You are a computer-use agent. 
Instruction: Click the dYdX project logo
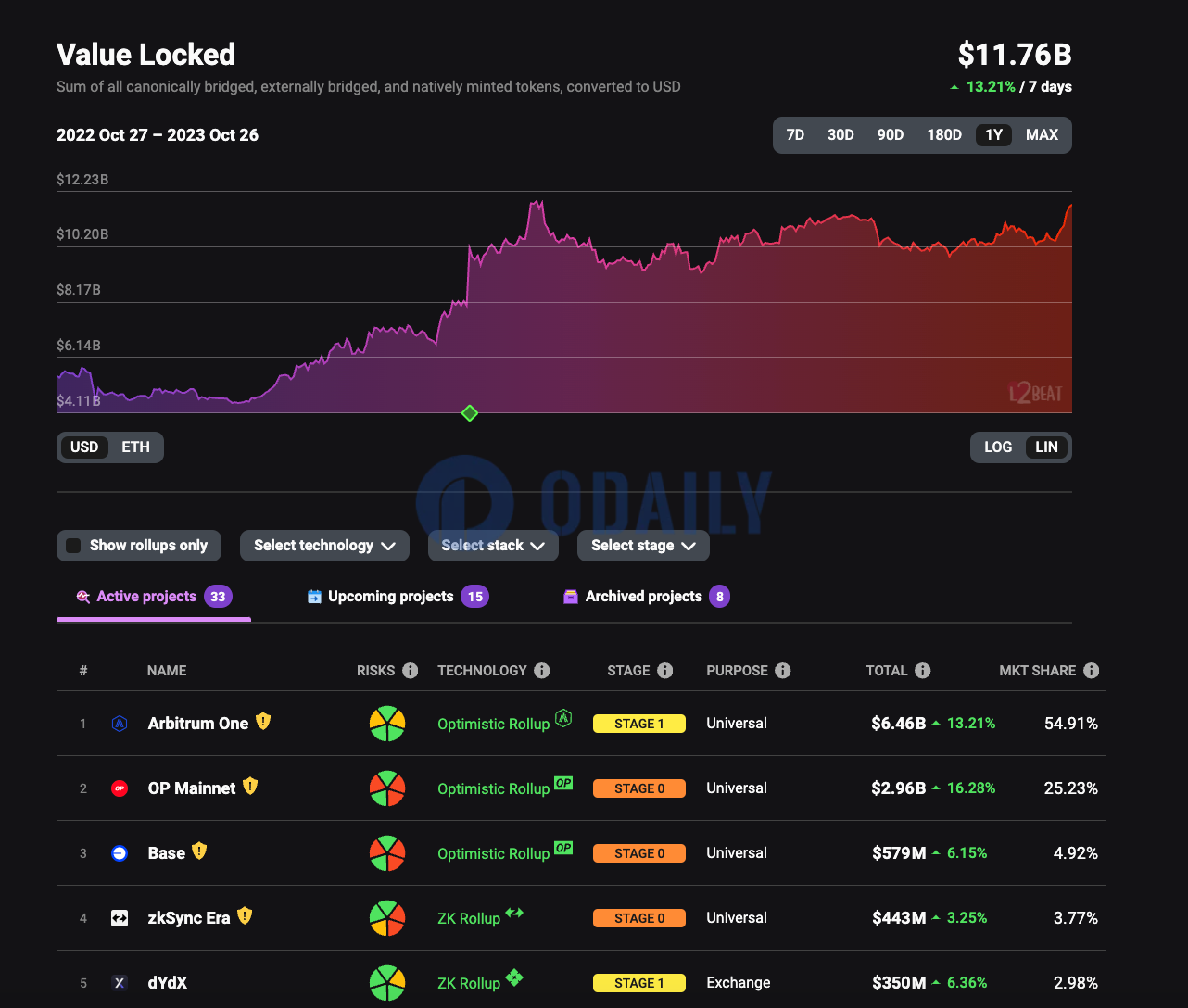point(120,983)
